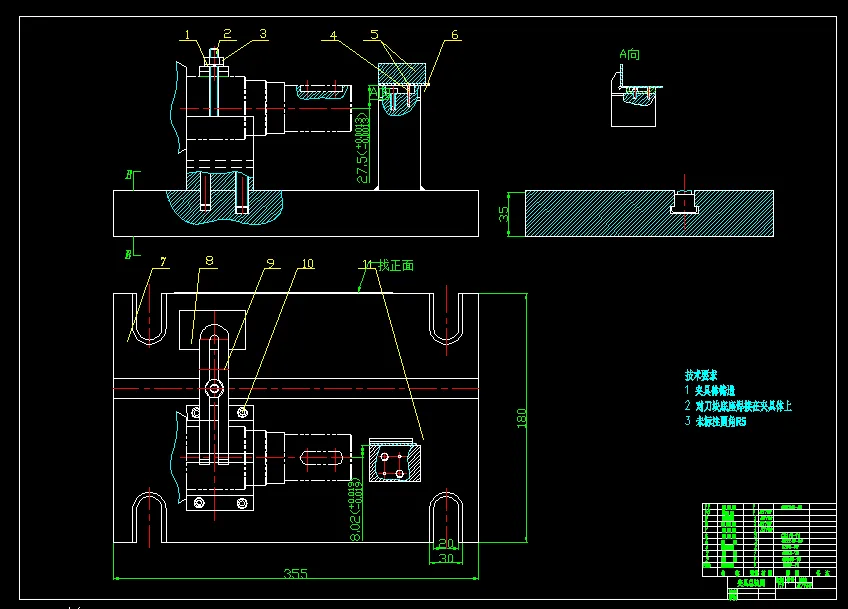The height and width of the screenshot is (609, 848).
Task: Select part balloon label 2
Action: 227,34
